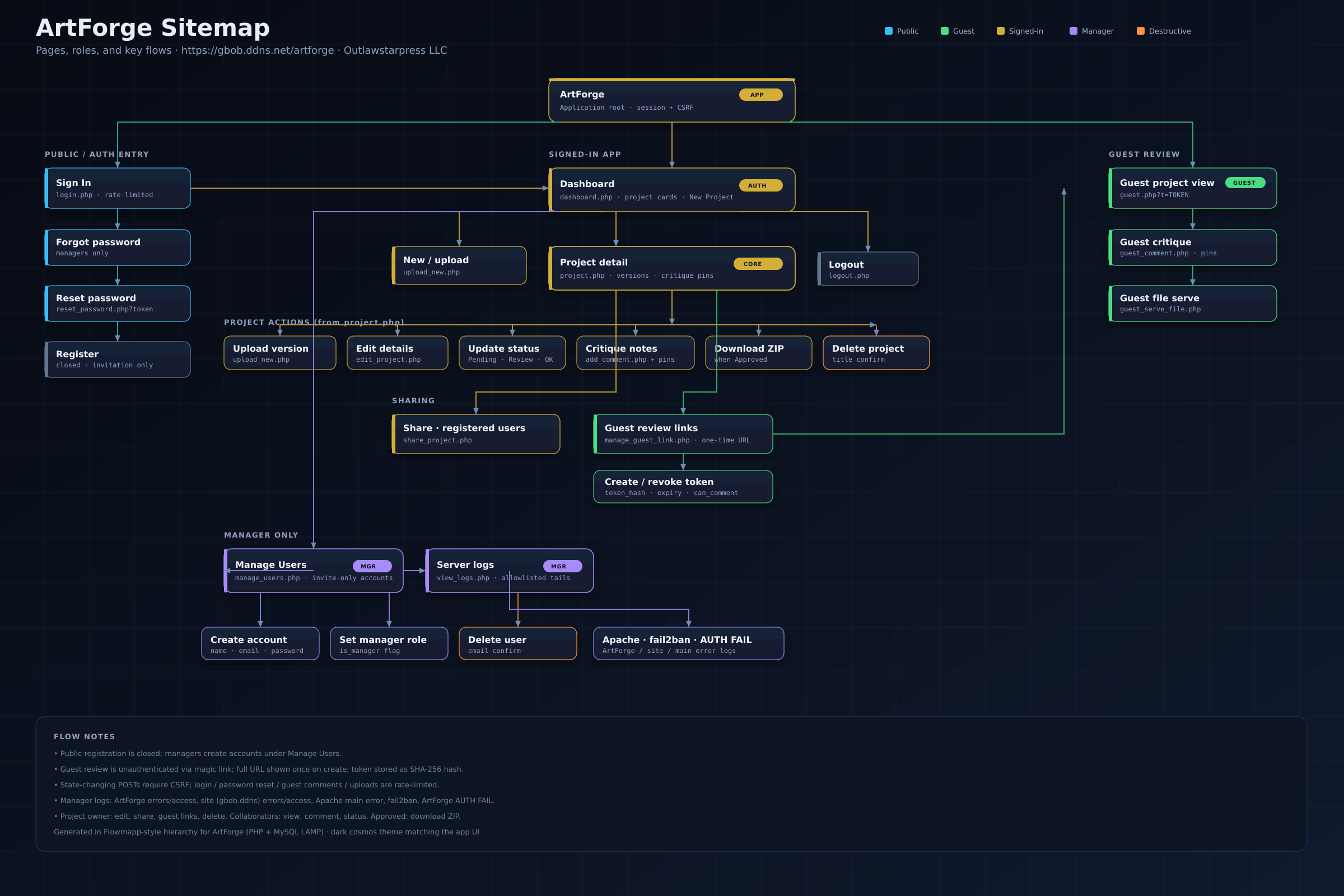Select the Create account node
The height and width of the screenshot is (896, 1344).
(260, 643)
